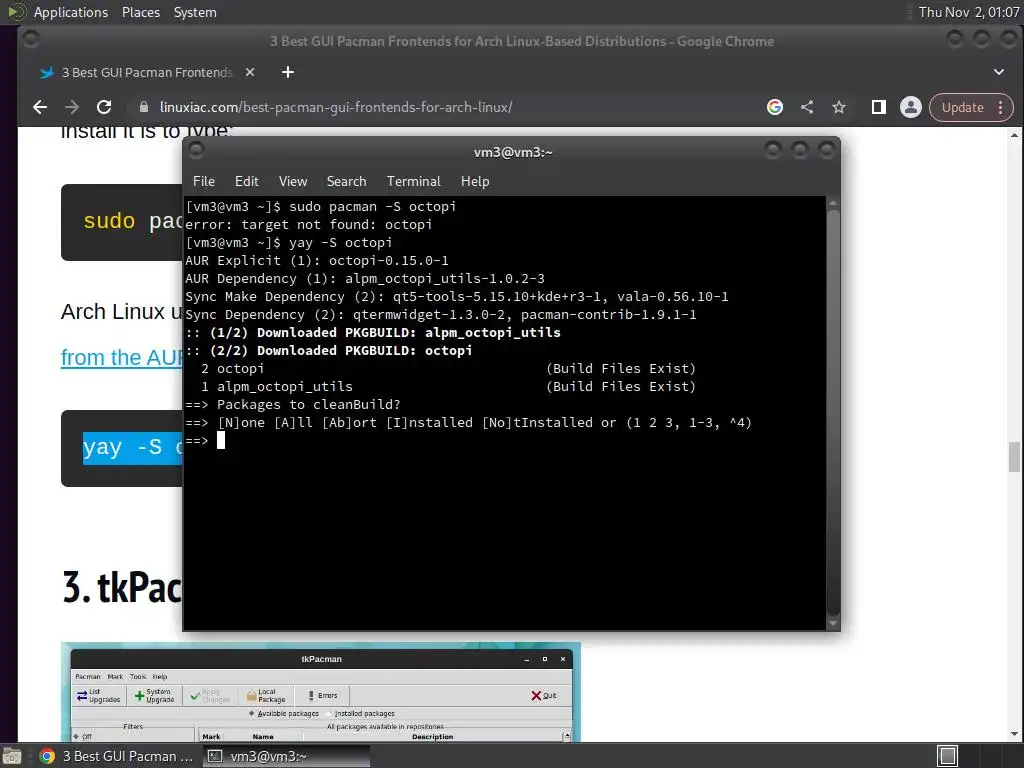This screenshot has height=768, width=1024.
Task: Open the System menu in the top panel
Action: click(195, 12)
